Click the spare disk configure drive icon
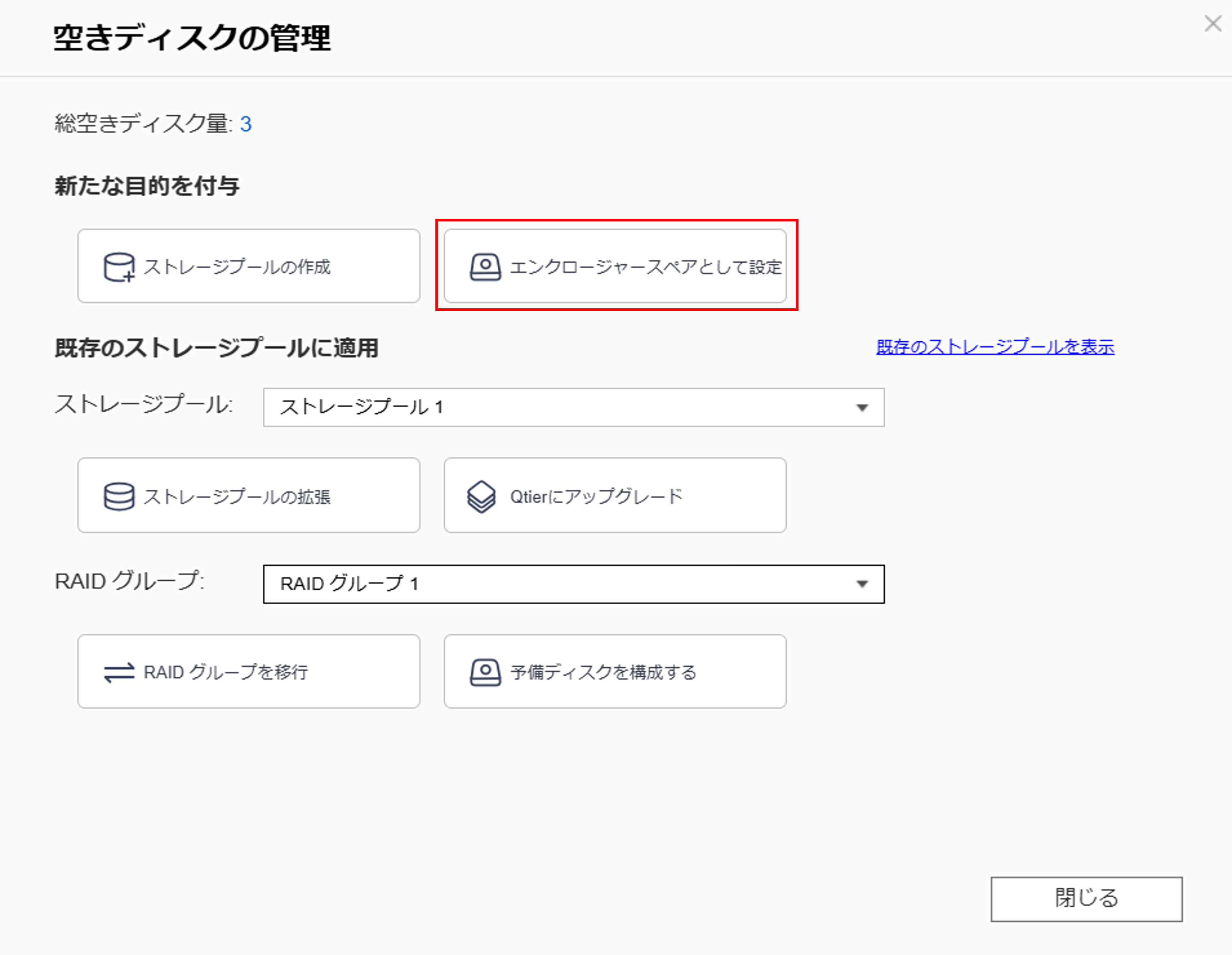Image resolution: width=1232 pixels, height=955 pixels. (485, 672)
